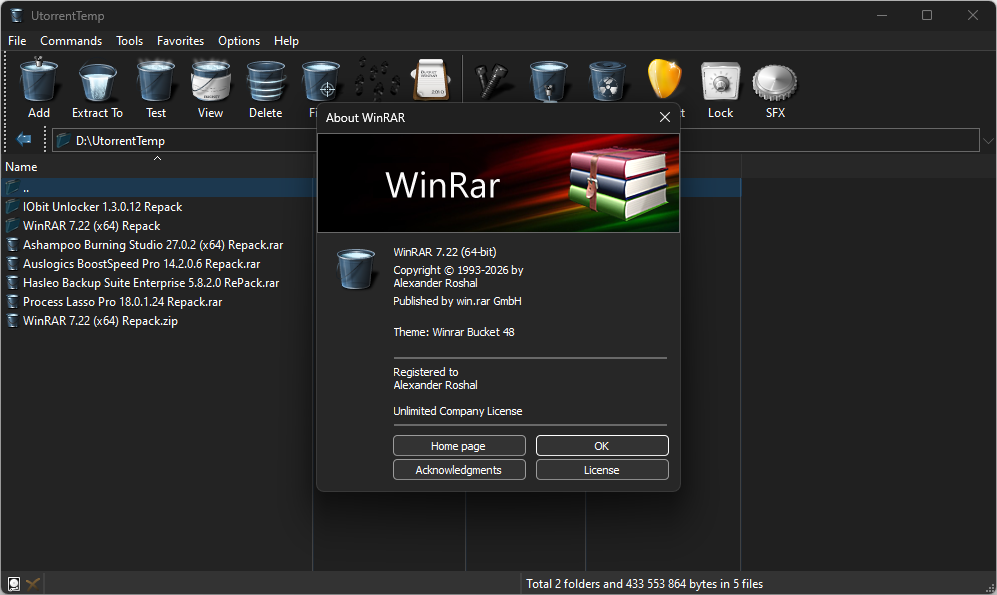Close the About WinRAR dialog

click(x=664, y=118)
